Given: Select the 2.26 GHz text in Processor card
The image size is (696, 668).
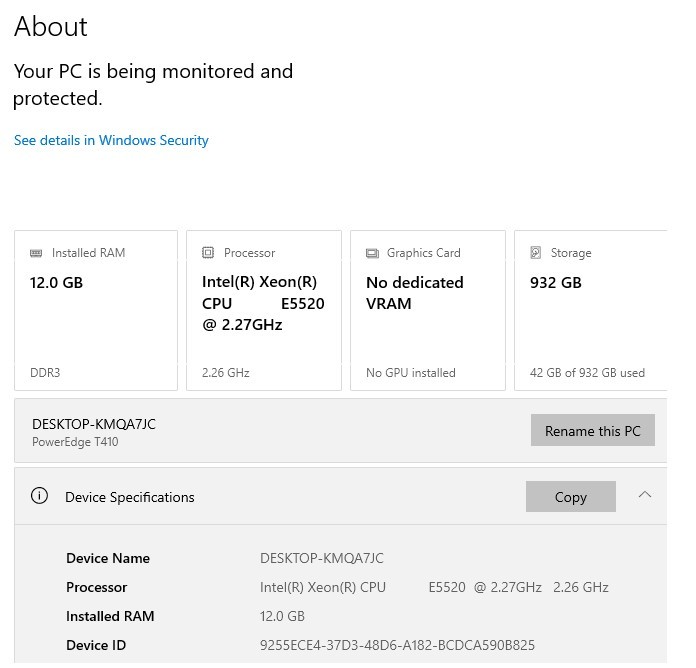Looking at the screenshot, I should click(225, 373).
